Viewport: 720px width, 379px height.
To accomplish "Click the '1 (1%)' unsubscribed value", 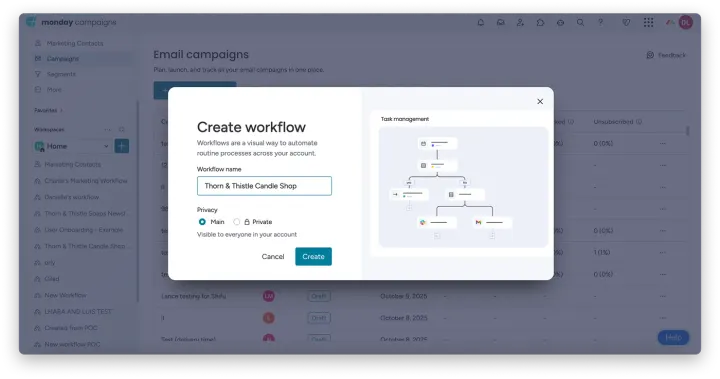I will [x=602, y=252].
